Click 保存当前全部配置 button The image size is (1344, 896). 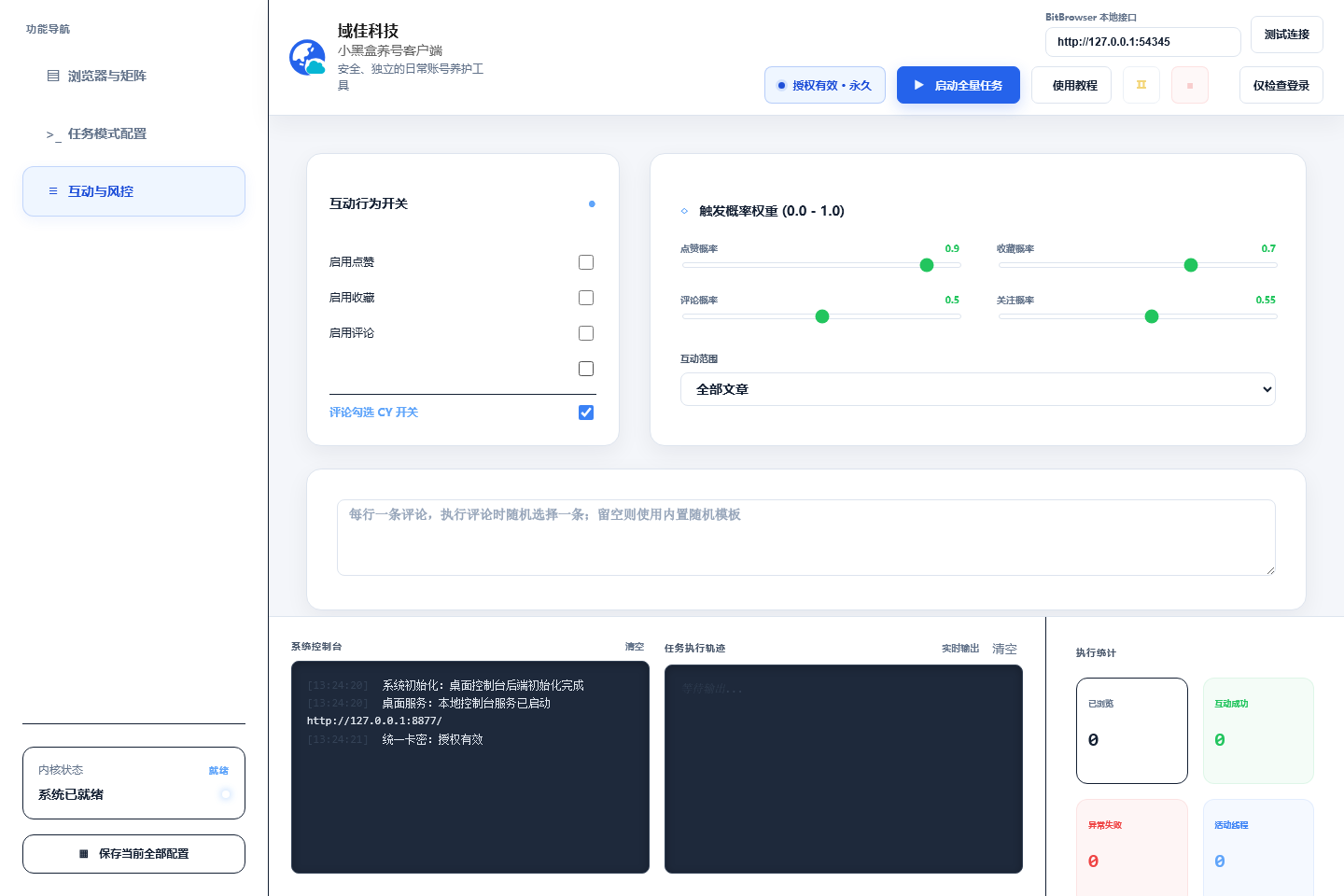[x=133, y=854]
